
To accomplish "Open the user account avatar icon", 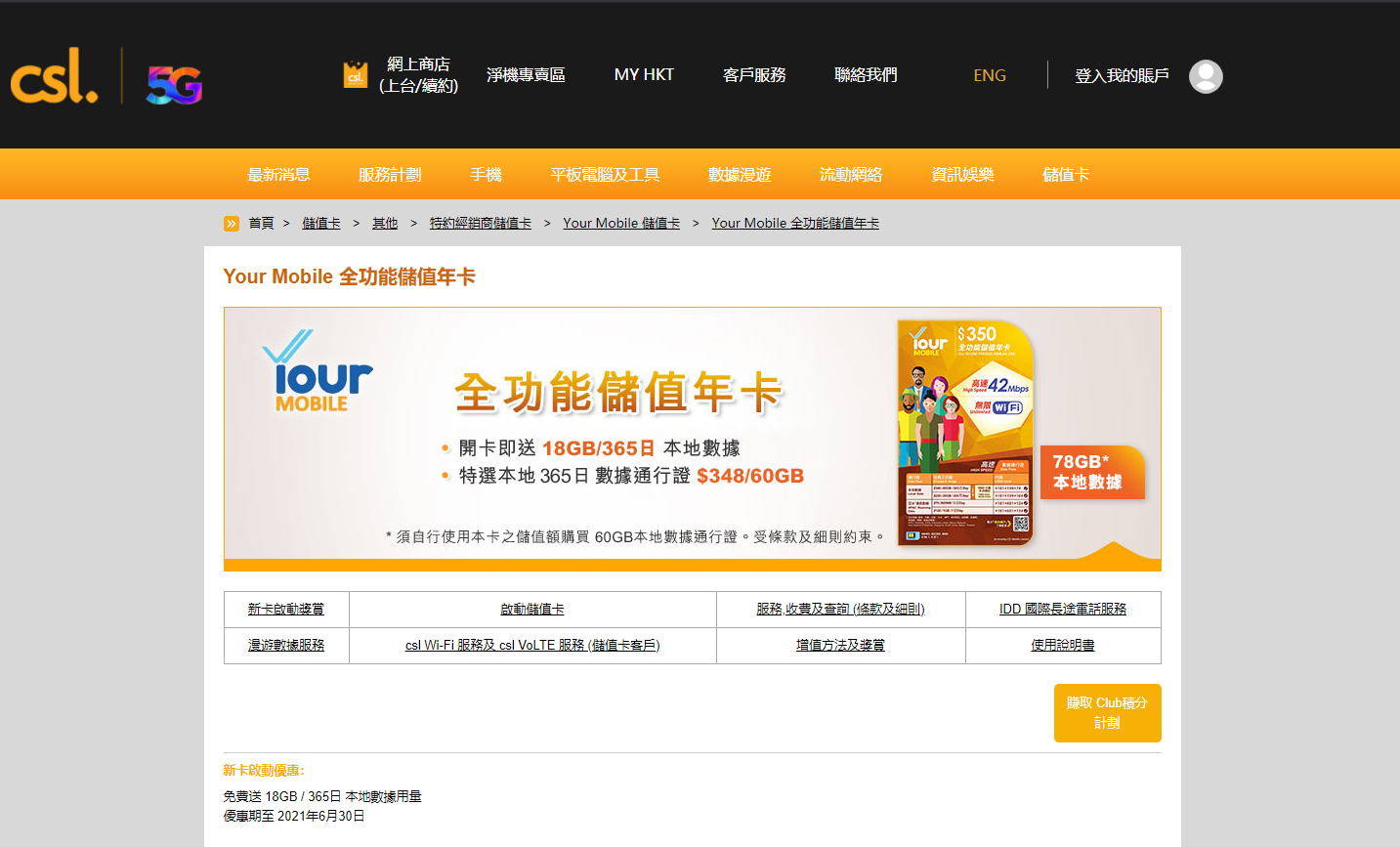I will coord(1206,76).
